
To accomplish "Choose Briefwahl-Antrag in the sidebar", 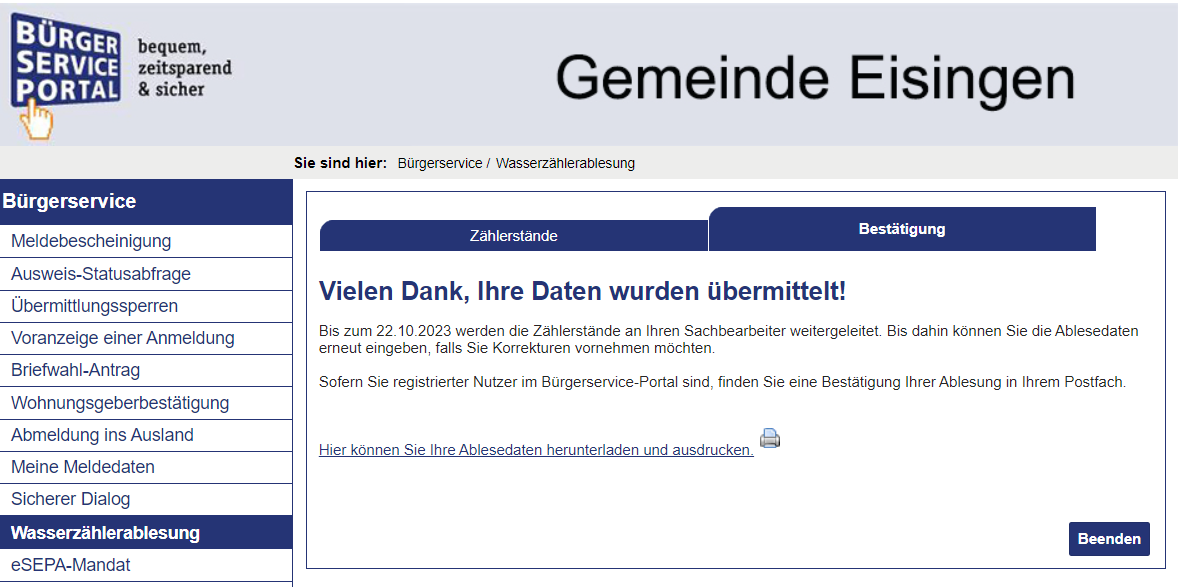I will click(x=76, y=370).
